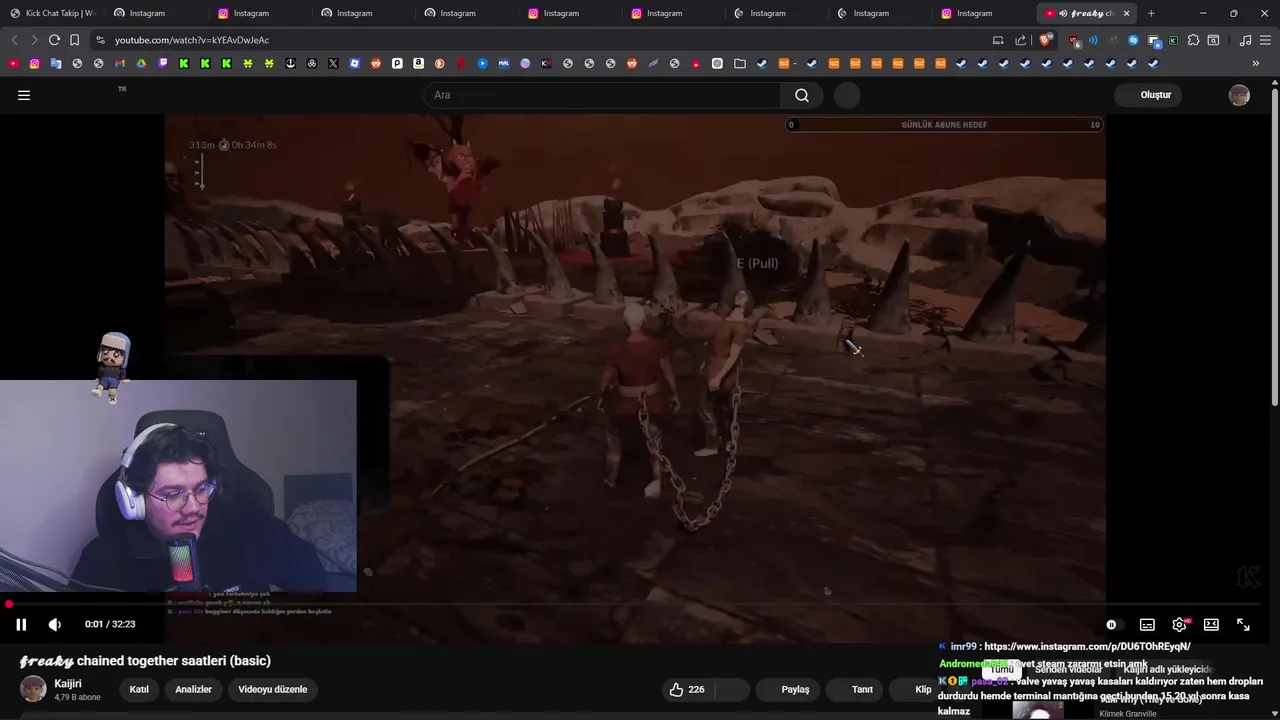This screenshot has height=720, width=1280.
Task: Open the Brave Shields lion icon
Action: coord(1045,40)
